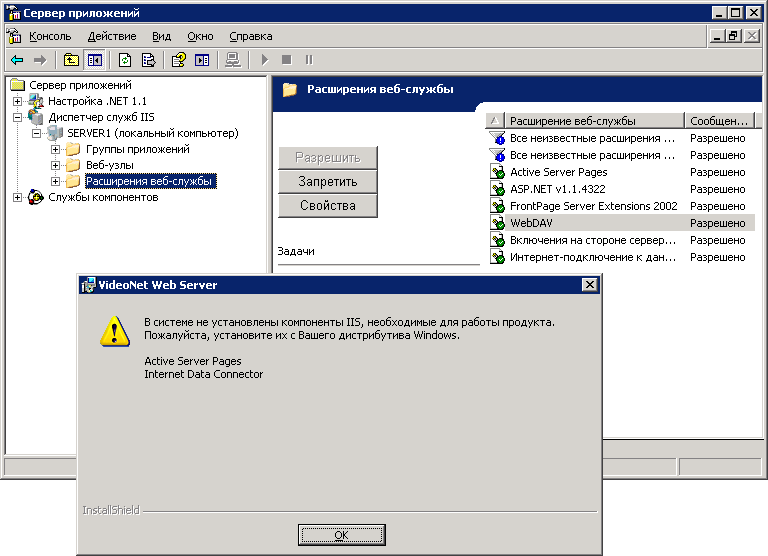Confirm the VideoNet dialog with OK
The height and width of the screenshot is (556, 768).
[341, 535]
